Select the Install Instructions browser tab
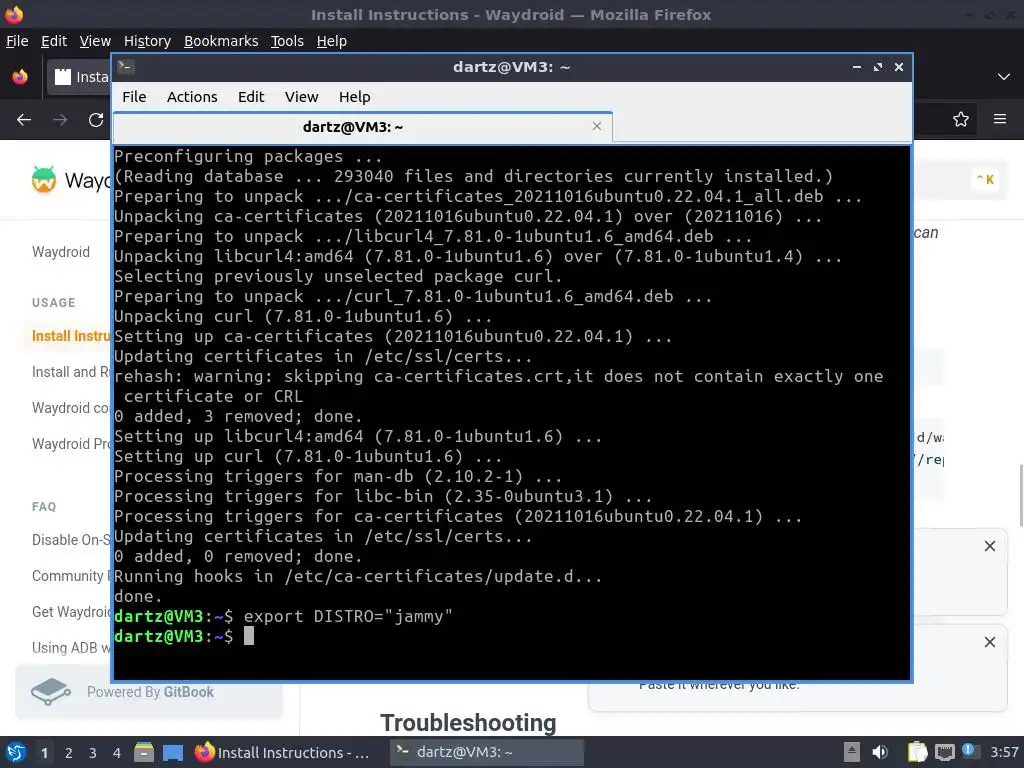 (x=79, y=77)
